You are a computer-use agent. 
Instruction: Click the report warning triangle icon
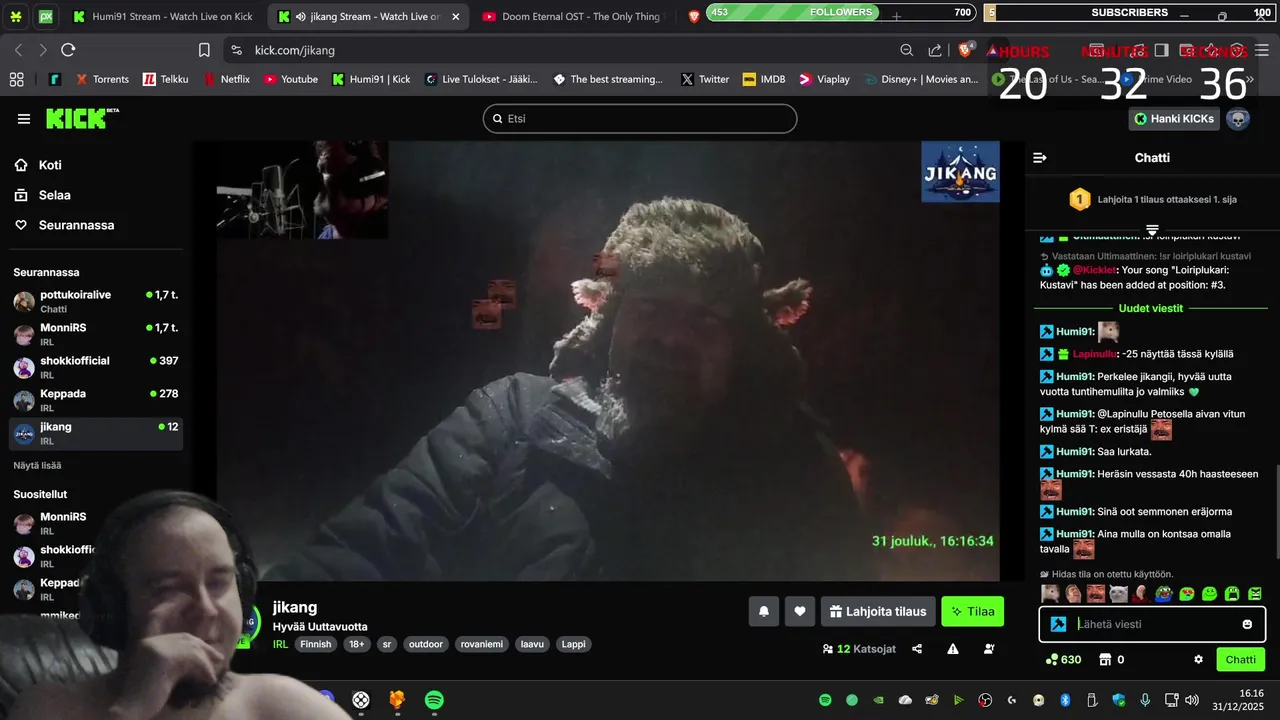click(x=953, y=649)
